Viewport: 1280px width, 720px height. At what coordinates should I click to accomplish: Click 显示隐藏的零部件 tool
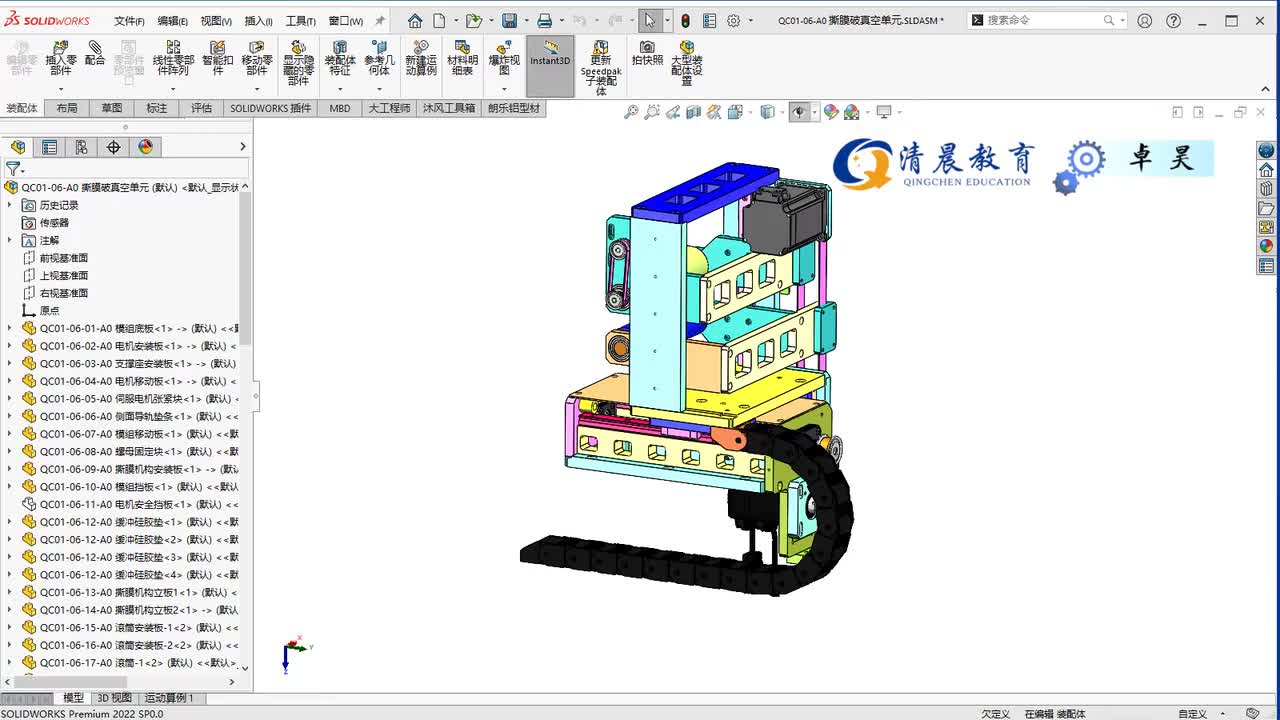click(298, 63)
